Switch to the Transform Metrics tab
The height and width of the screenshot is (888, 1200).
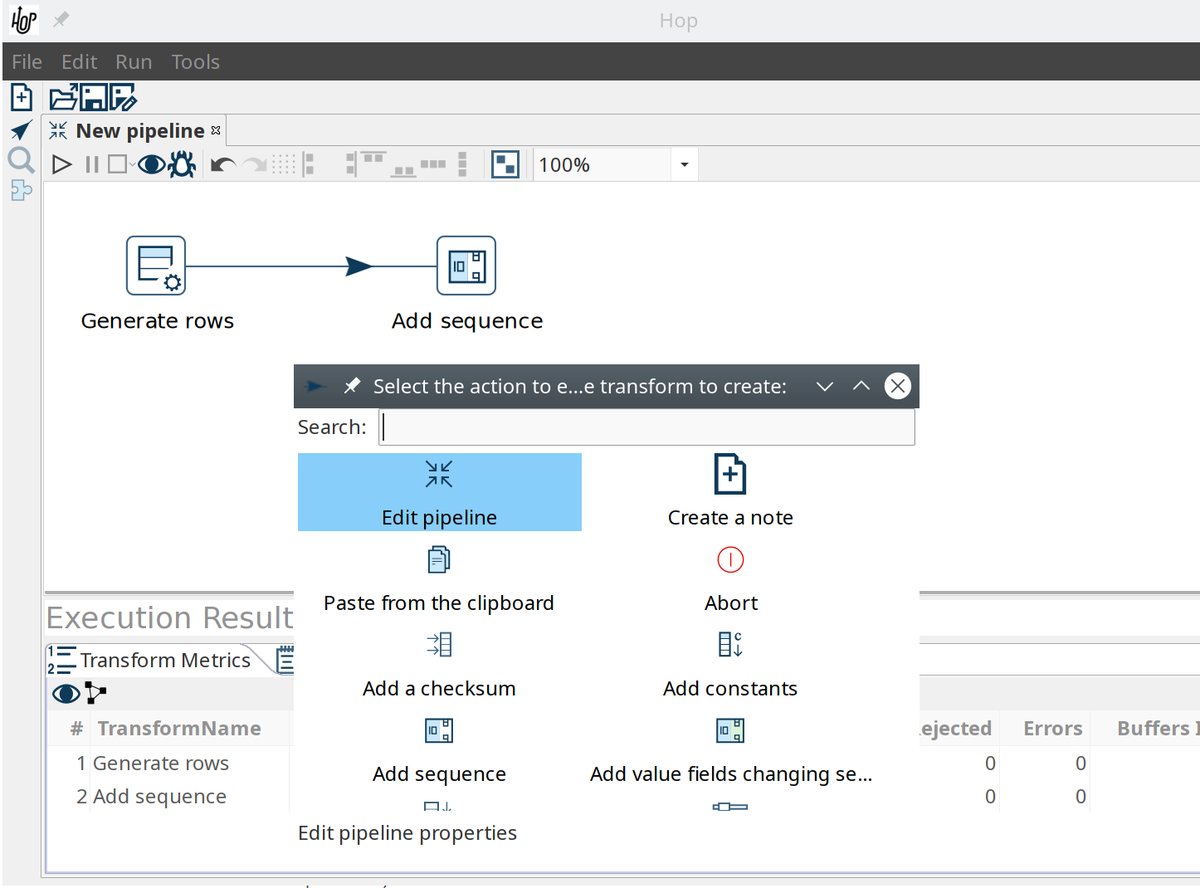tap(150, 660)
